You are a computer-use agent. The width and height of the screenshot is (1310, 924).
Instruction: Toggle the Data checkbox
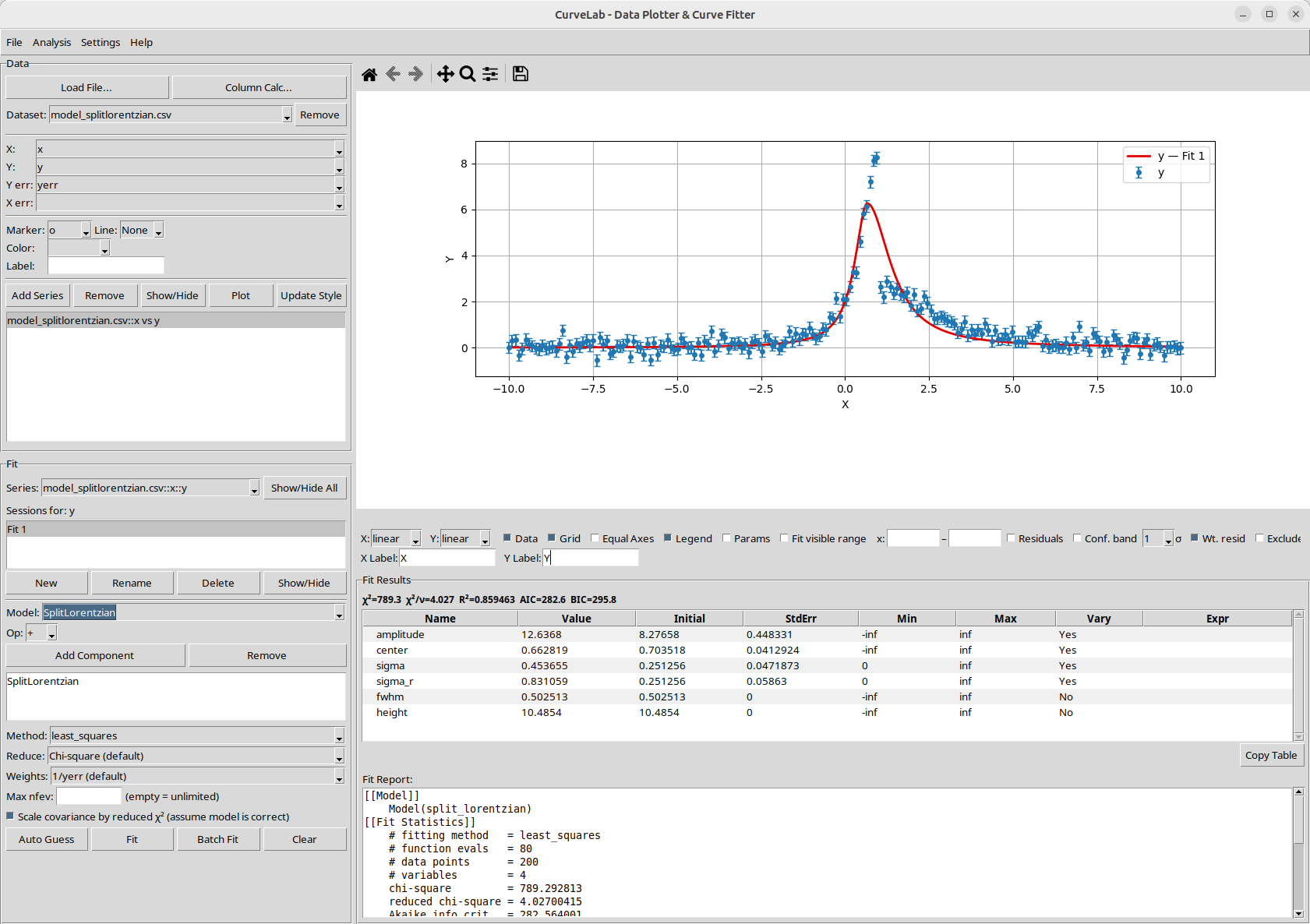coord(507,538)
